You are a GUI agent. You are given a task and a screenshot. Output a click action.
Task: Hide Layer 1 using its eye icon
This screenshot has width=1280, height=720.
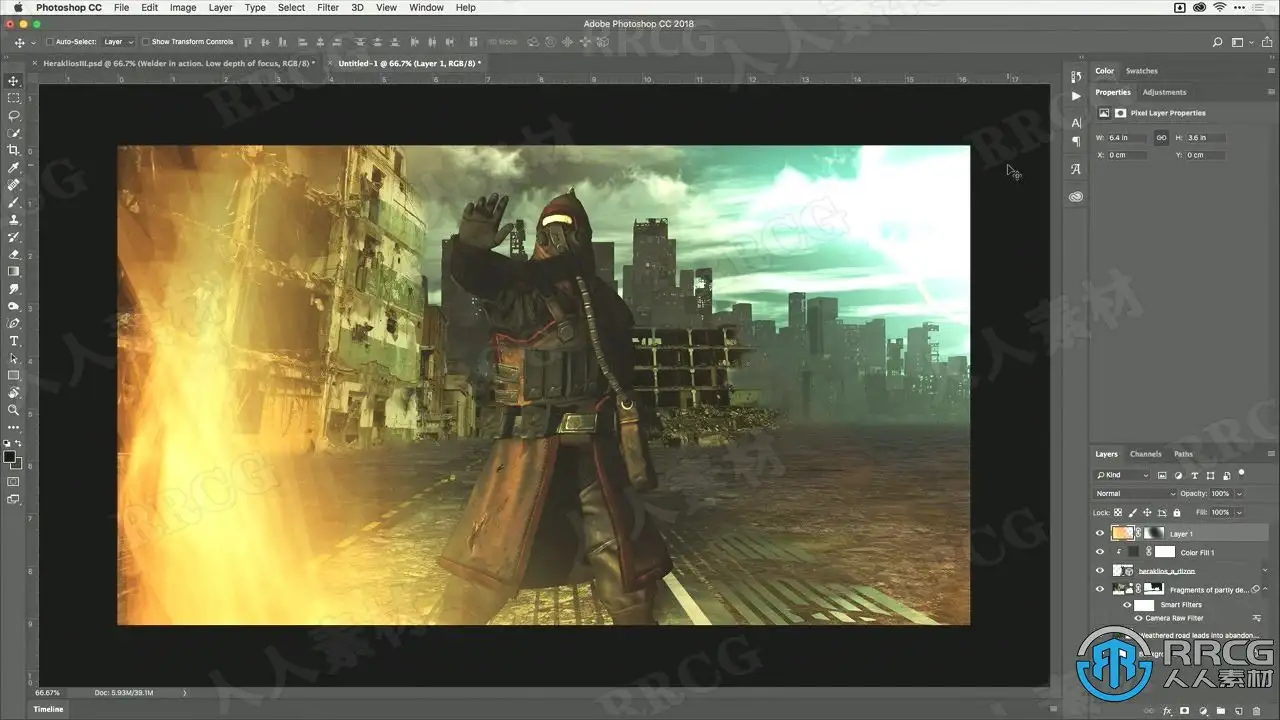coord(1100,534)
